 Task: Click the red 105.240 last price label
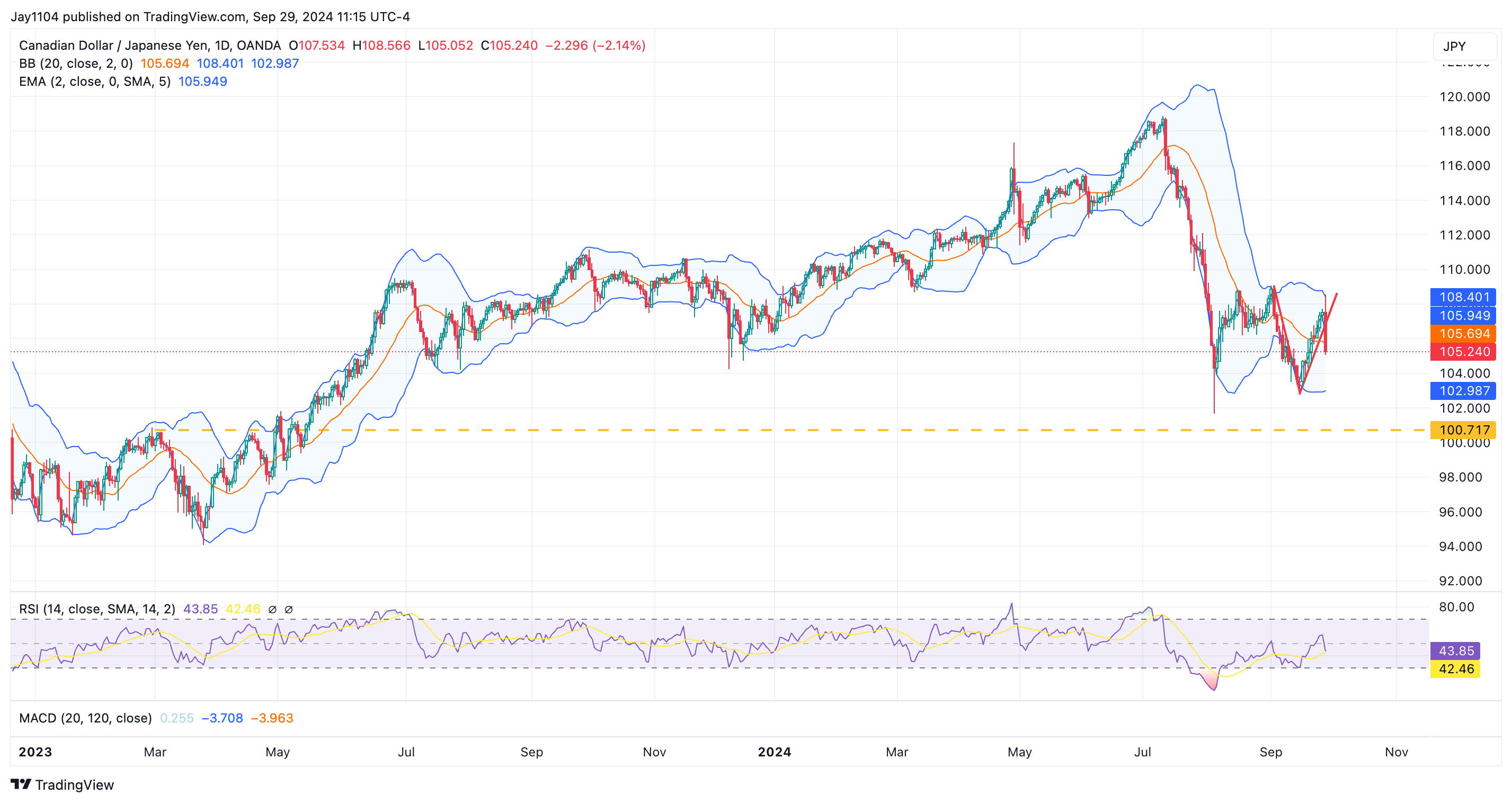(1463, 352)
